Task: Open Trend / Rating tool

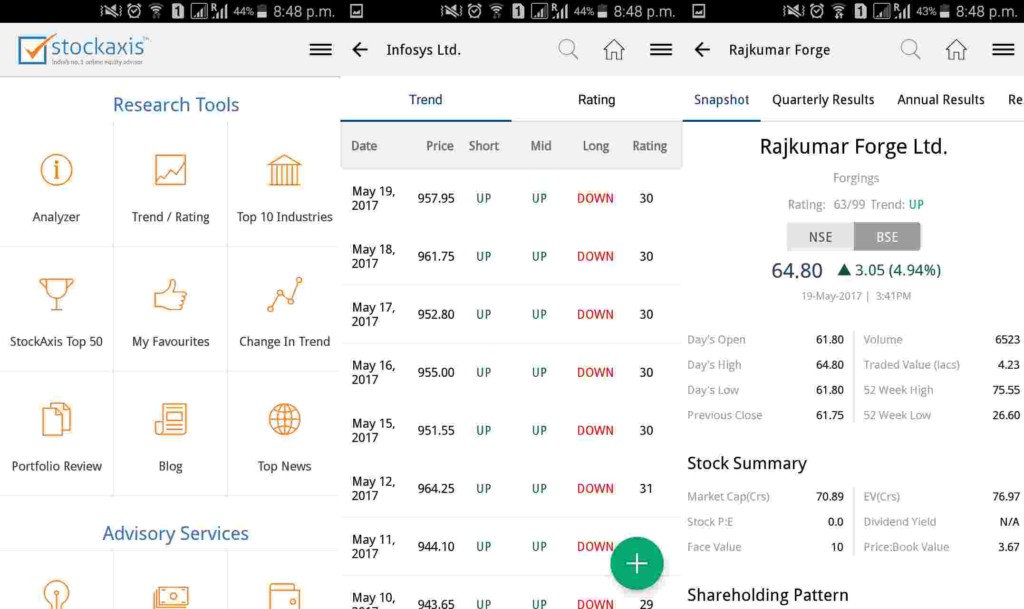Action: point(170,185)
